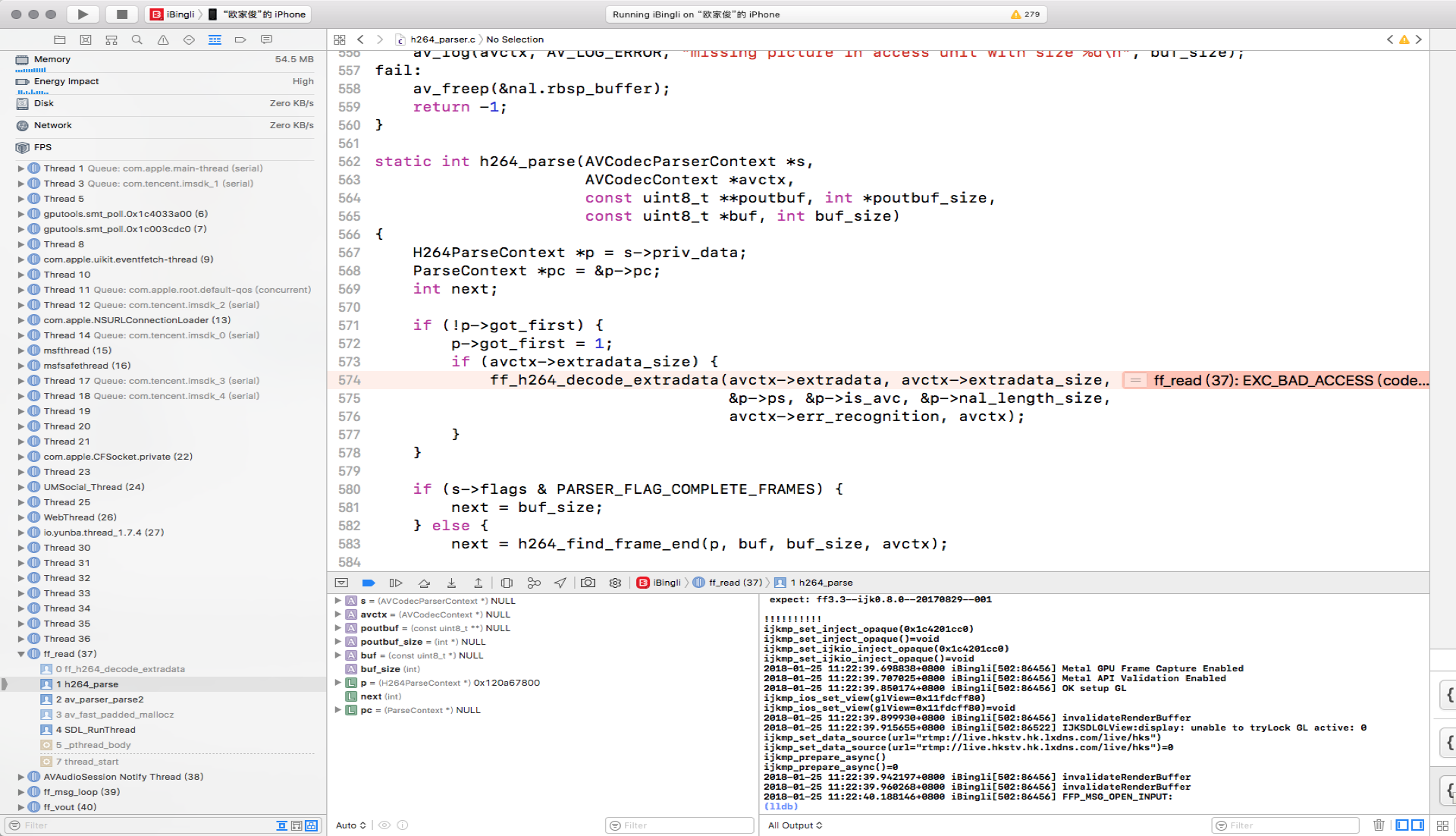This screenshot has height=836, width=1456.
Task: Choose iBingli scheme in toolbar
Action: tap(173, 14)
